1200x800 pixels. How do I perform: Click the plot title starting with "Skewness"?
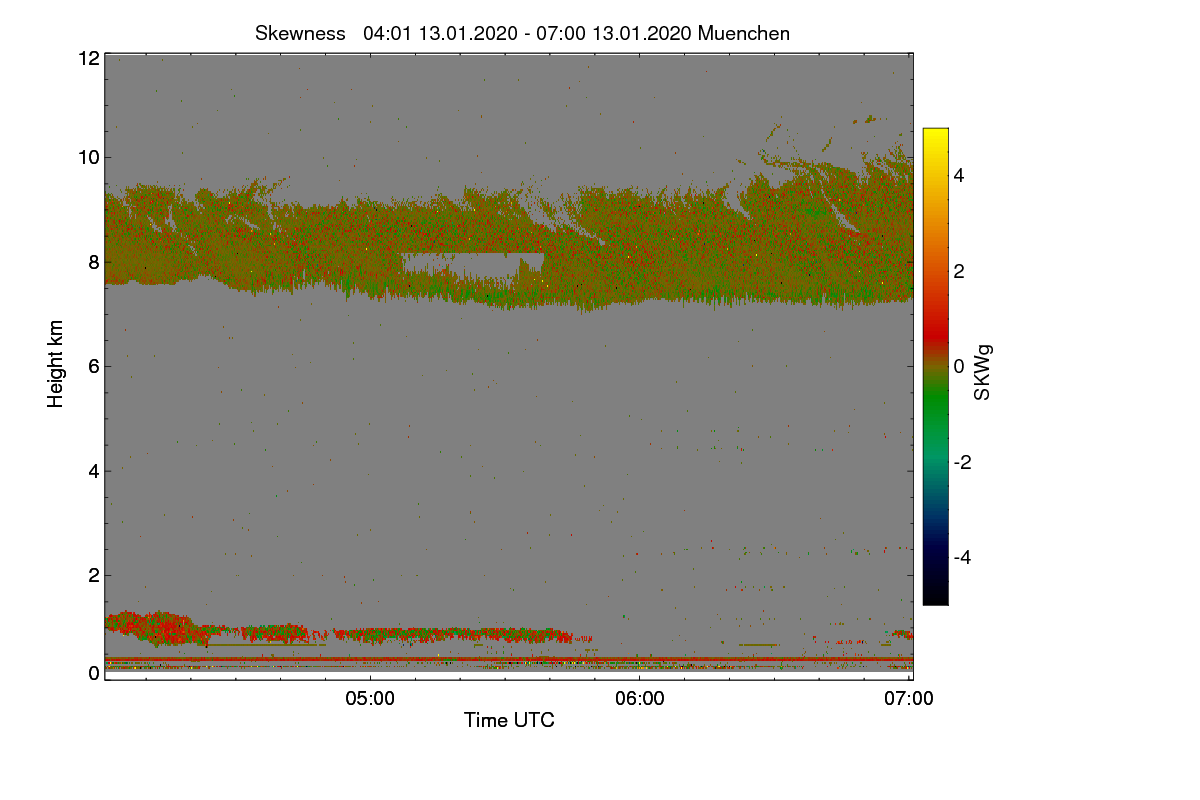pyautogui.click(x=522, y=33)
